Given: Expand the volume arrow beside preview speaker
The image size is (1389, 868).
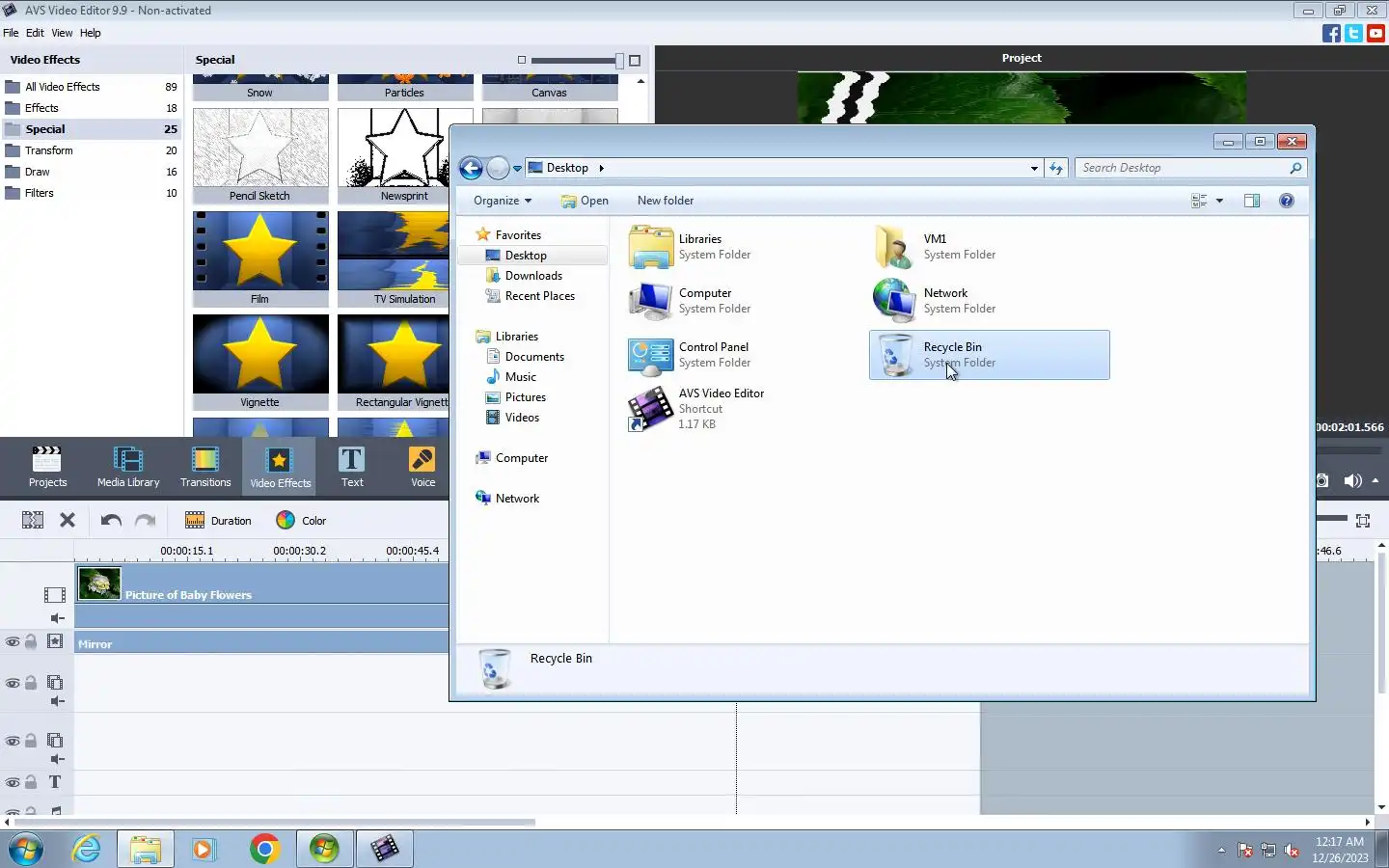Looking at the screenshot, I should pyautogui.click(x=1375, y=480).
